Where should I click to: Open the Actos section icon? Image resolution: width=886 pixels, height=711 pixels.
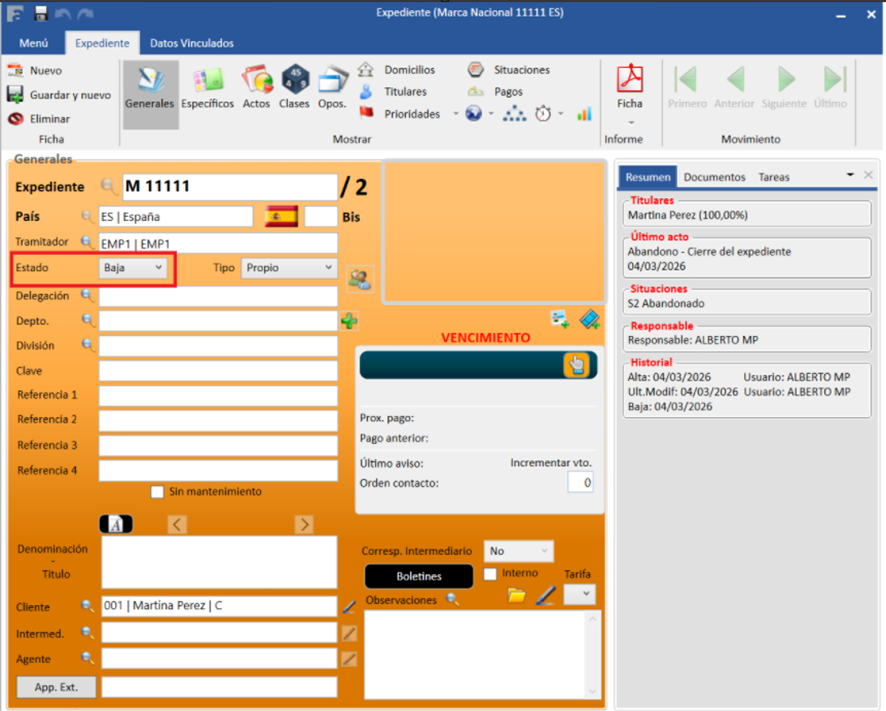(x=256, y=82)
